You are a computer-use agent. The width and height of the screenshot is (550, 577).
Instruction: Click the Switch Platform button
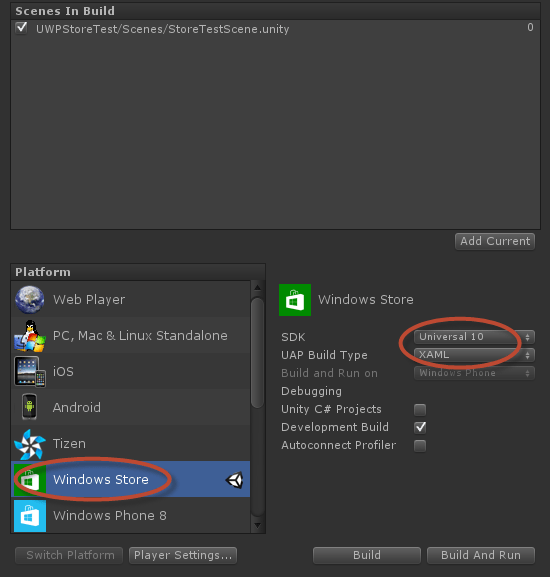[69, 555]
